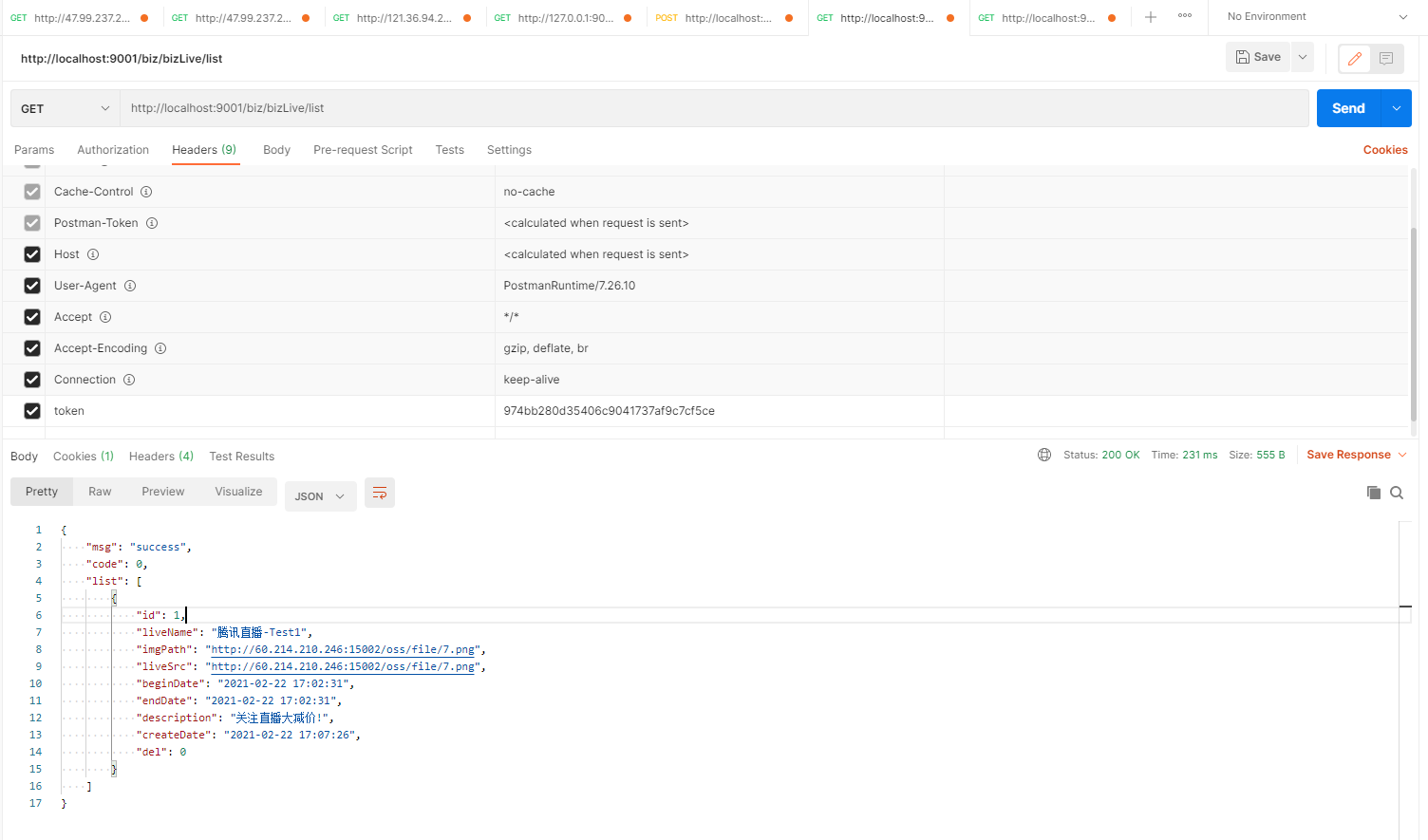Screen dimensions: 1428x840
Task: Open the comments panel icon
Action: click(1386, 58)
